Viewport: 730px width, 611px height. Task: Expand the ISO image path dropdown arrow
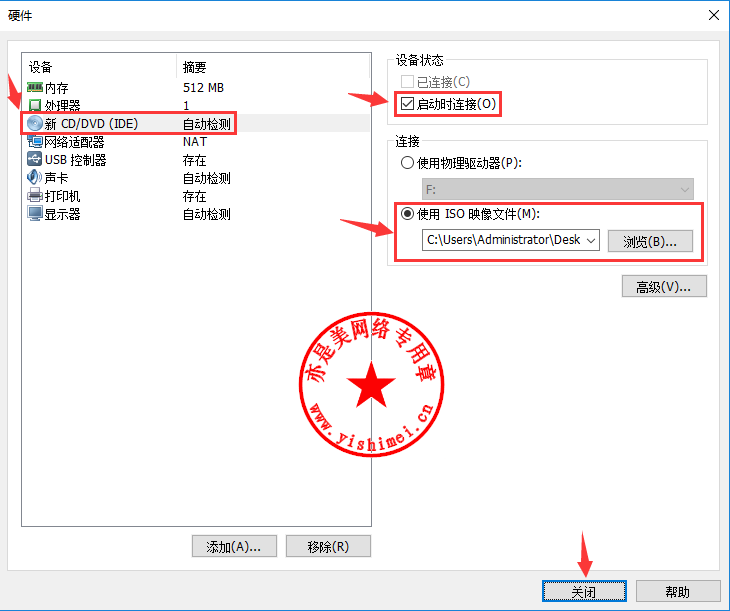pos(591,240)
